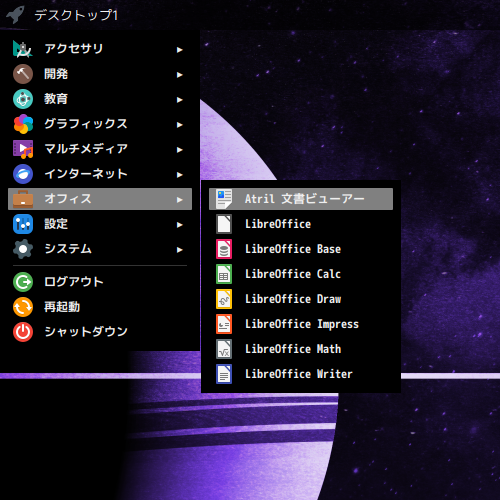Click the シャットダウン label

(x=86, y=332)
